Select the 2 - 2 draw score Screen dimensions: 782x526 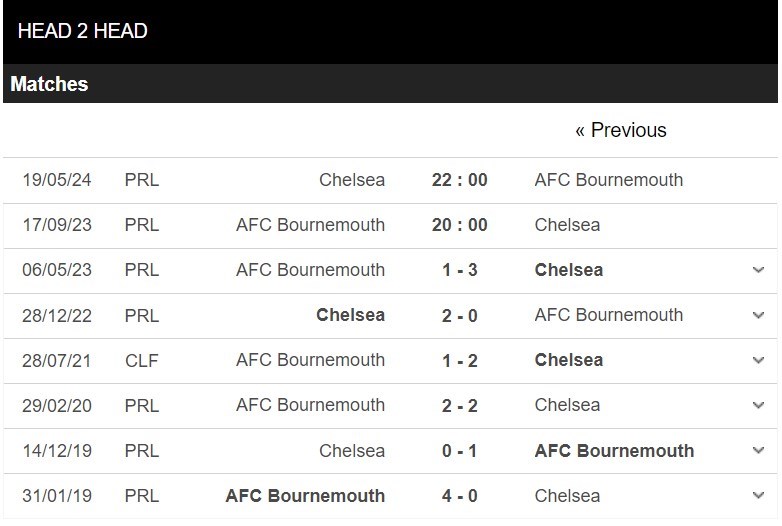pyautogui.click(x=459, y=405)
